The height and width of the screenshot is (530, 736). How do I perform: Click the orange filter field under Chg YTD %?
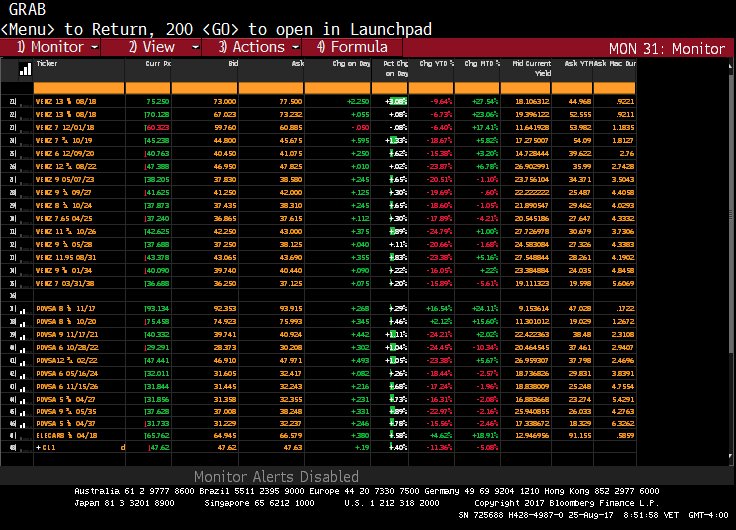(431, 88)
